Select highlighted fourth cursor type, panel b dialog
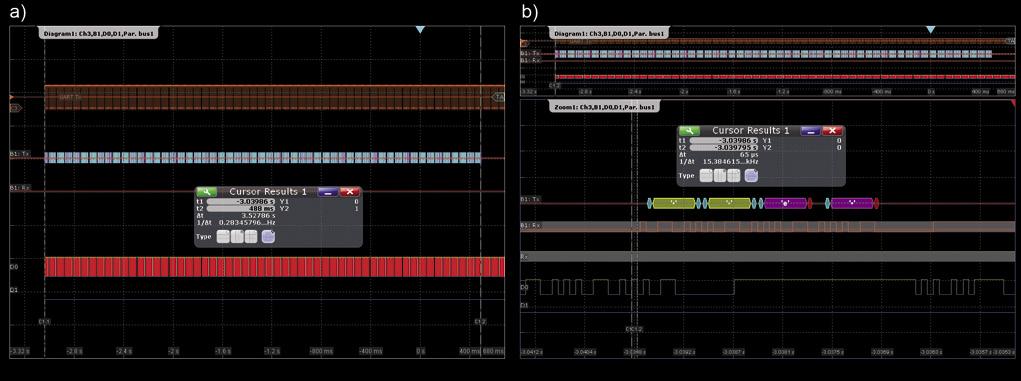 [751, 175]
